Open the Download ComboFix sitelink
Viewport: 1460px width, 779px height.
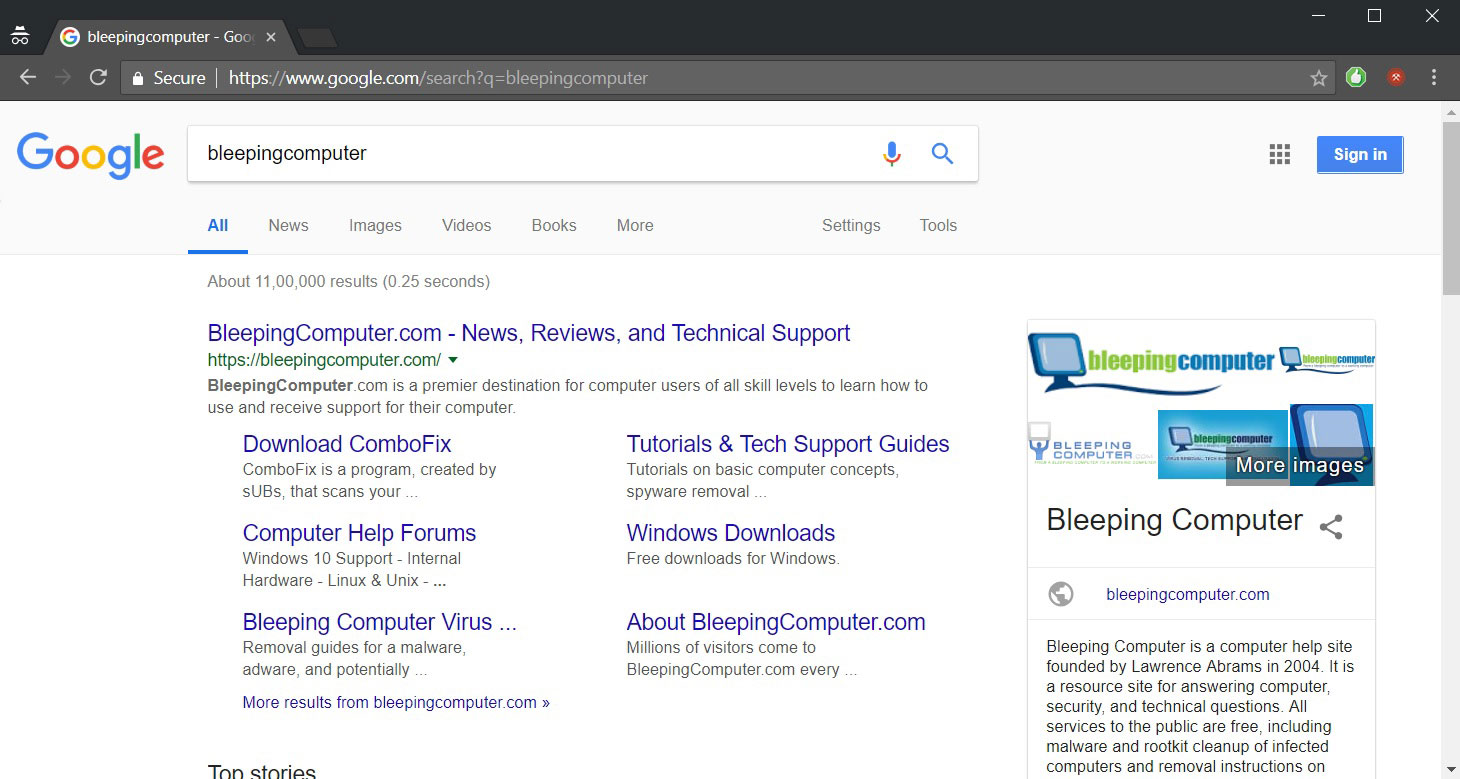[347, 444]
